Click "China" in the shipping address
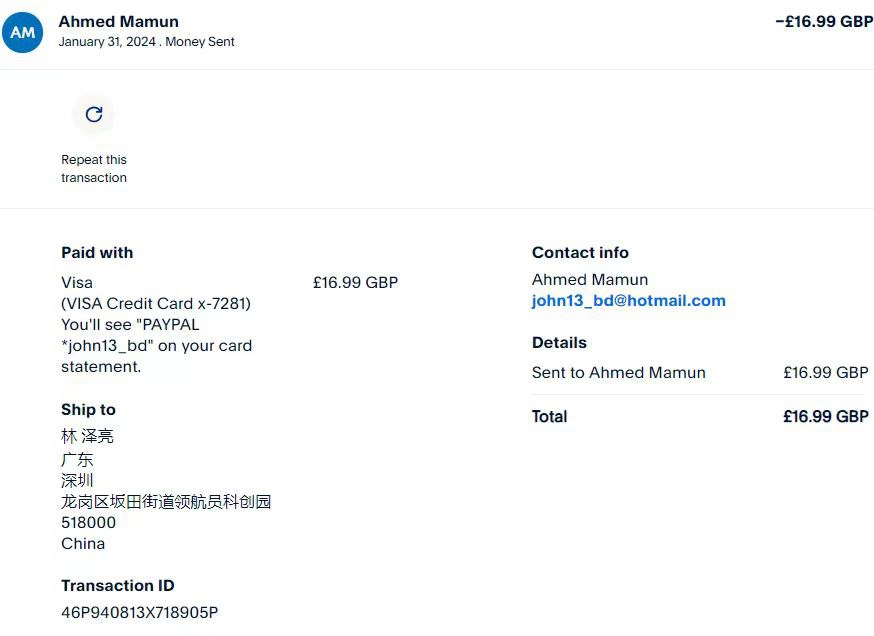The image size is (874, 636). (83, 544)
